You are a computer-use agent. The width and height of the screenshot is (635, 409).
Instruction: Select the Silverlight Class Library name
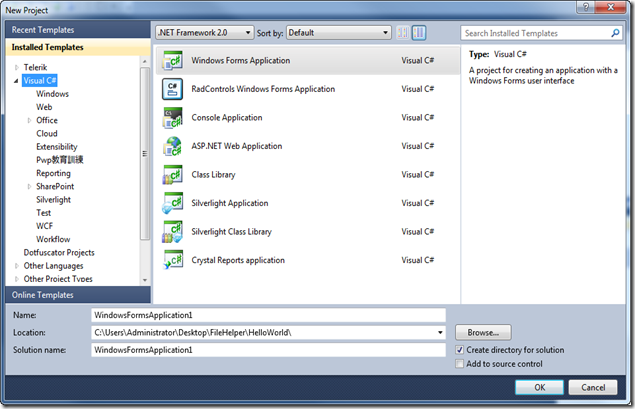pyautogui.click(x=231, y=232)
